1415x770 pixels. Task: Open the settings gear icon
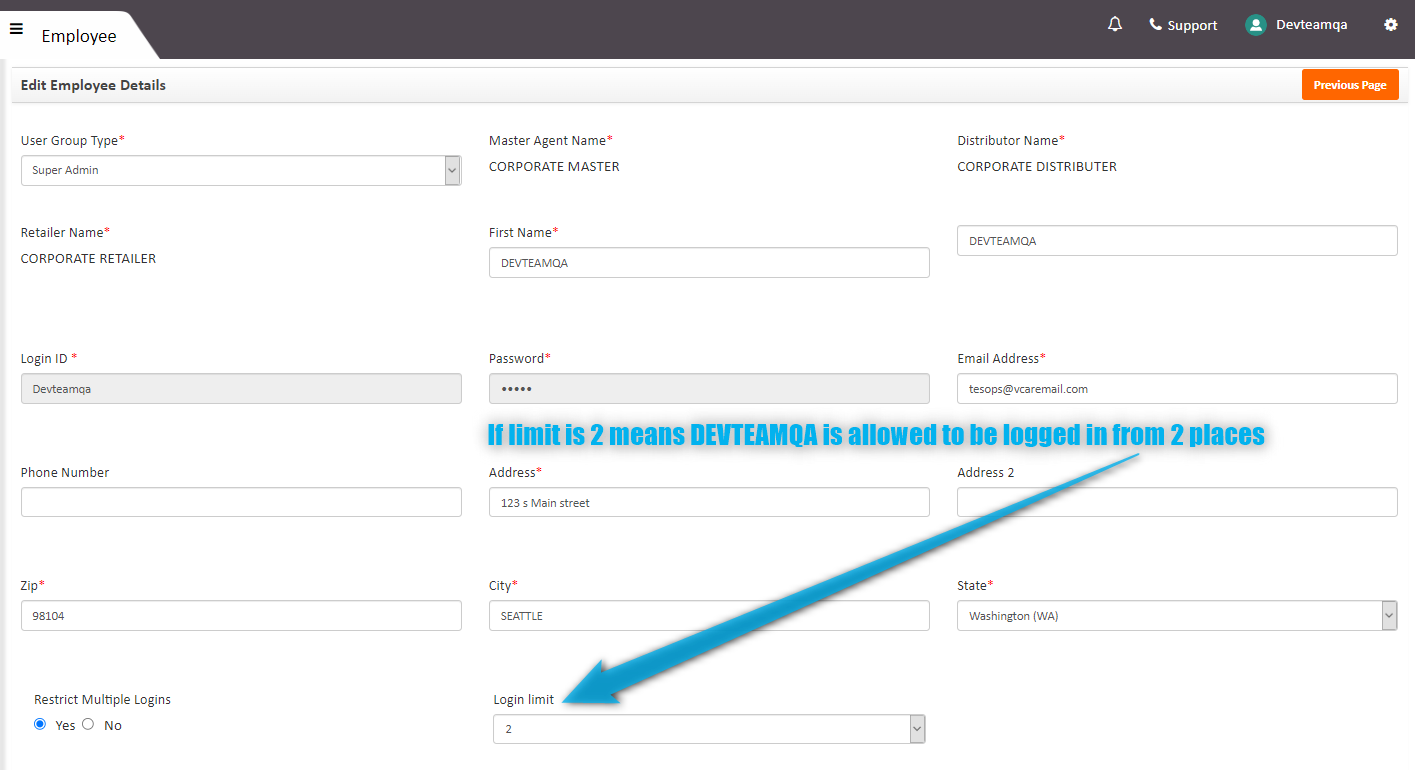coord(1390,25)
